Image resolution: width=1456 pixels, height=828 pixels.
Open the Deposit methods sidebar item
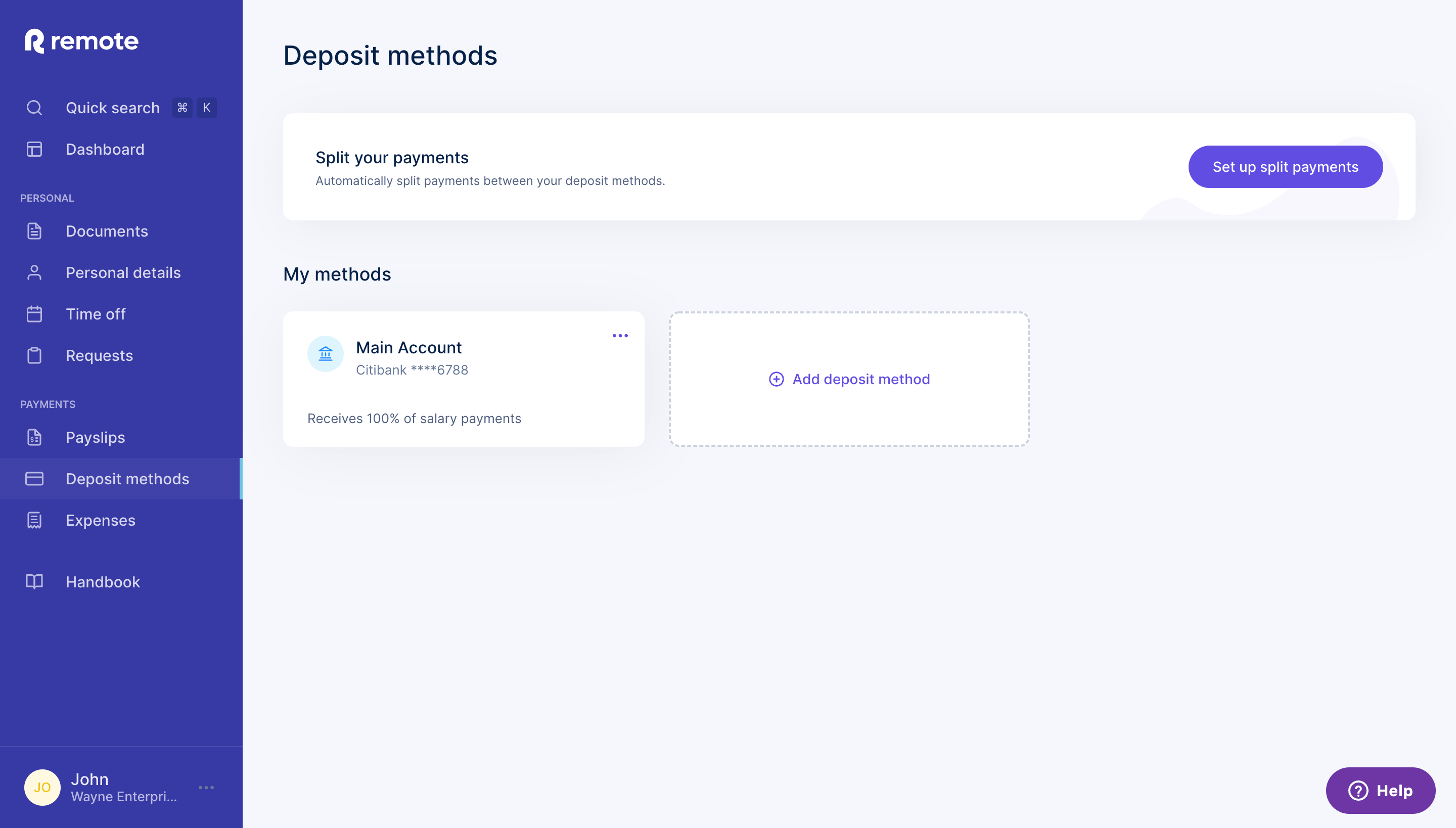[x=127, y=479]
